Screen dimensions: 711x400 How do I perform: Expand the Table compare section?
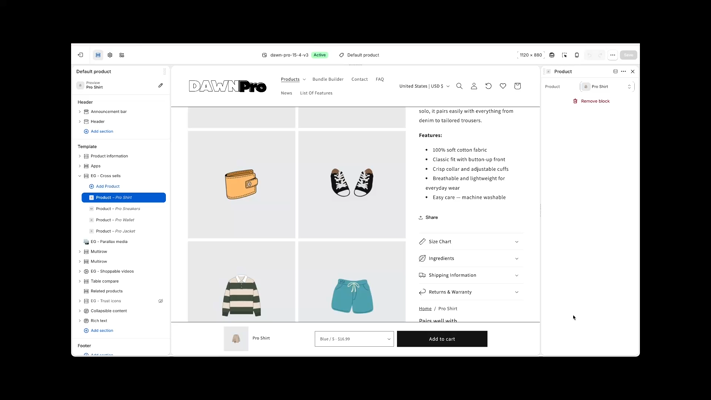click(x=80, y=281)
